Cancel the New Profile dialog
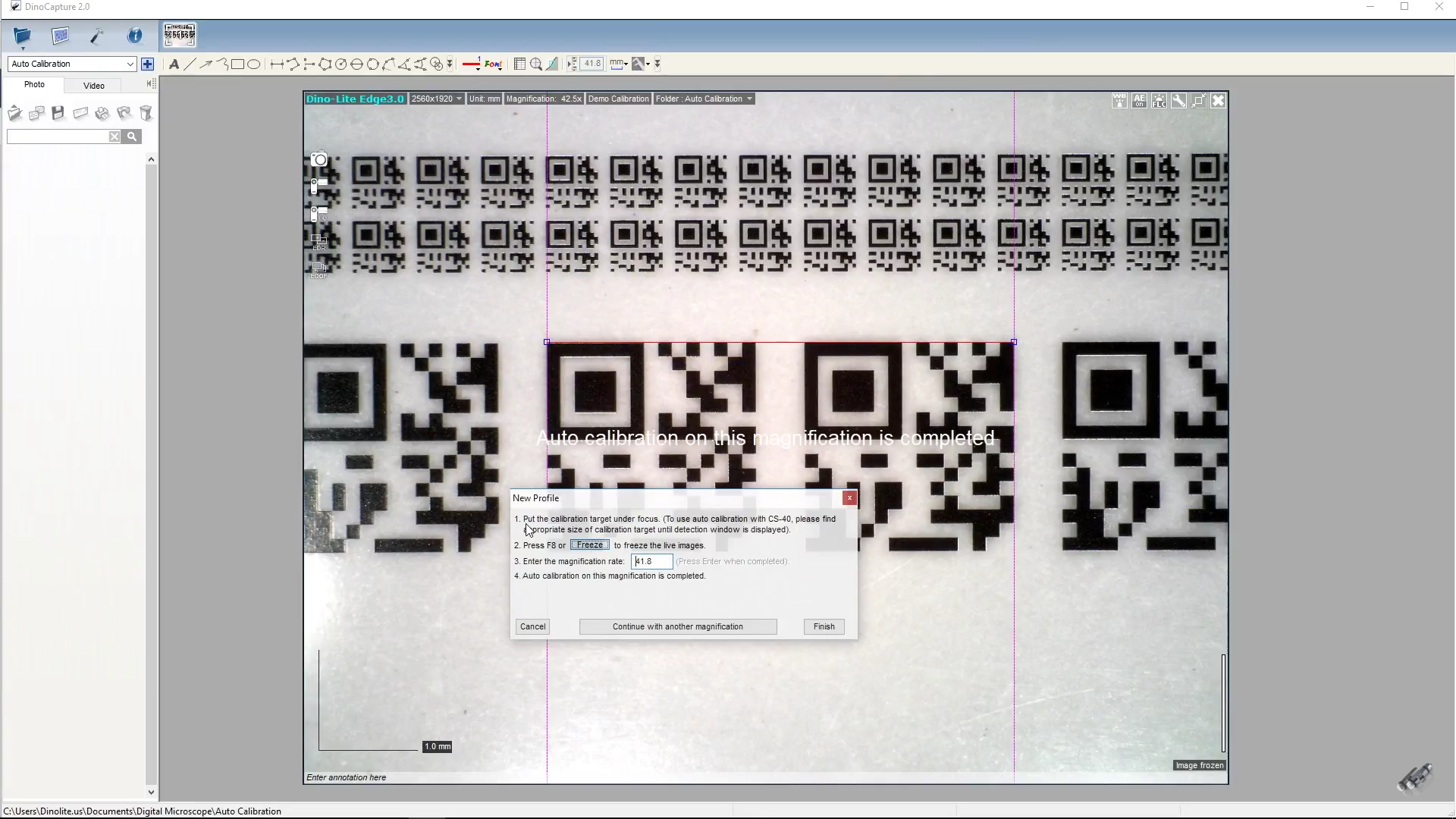The image size is (1456, 819). point(533,626)
